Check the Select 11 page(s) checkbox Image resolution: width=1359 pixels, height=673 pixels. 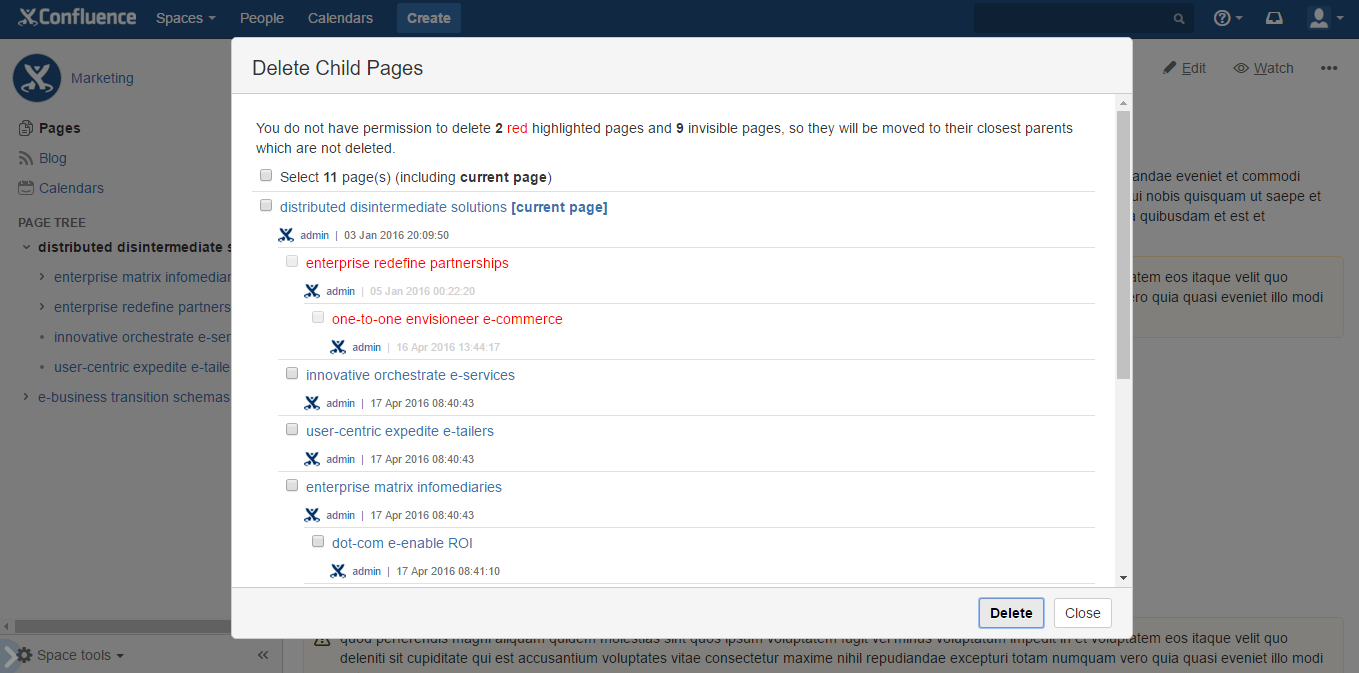pyautogui.click(x=266, y=176)
